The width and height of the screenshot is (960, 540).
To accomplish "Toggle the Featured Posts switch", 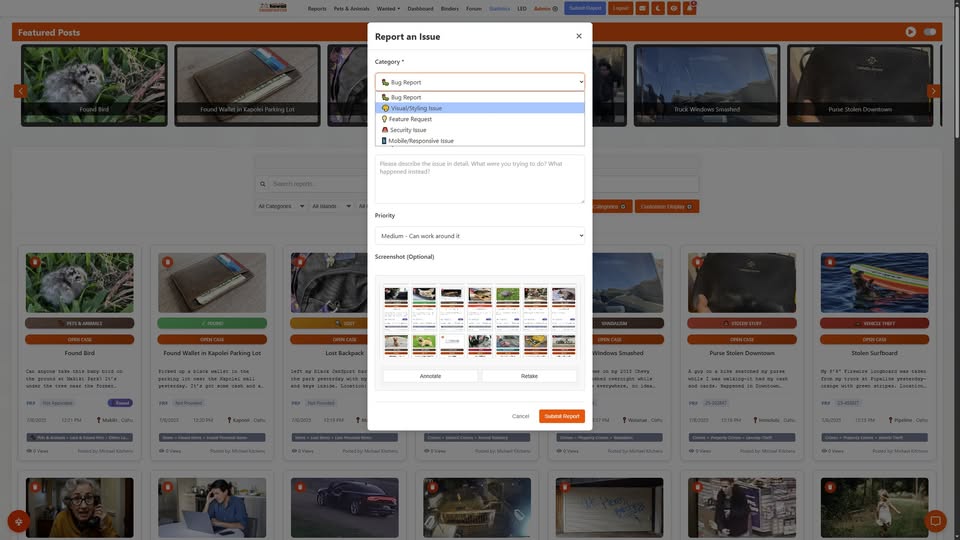I will pos(929,32).
